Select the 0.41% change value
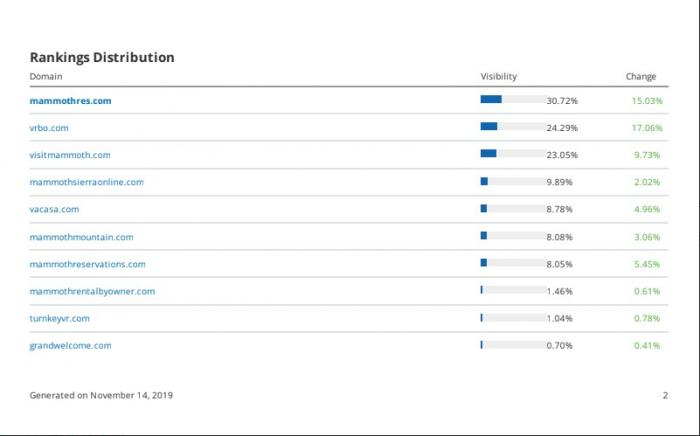Viewport: 700px width, 436px height. point(647,346)
